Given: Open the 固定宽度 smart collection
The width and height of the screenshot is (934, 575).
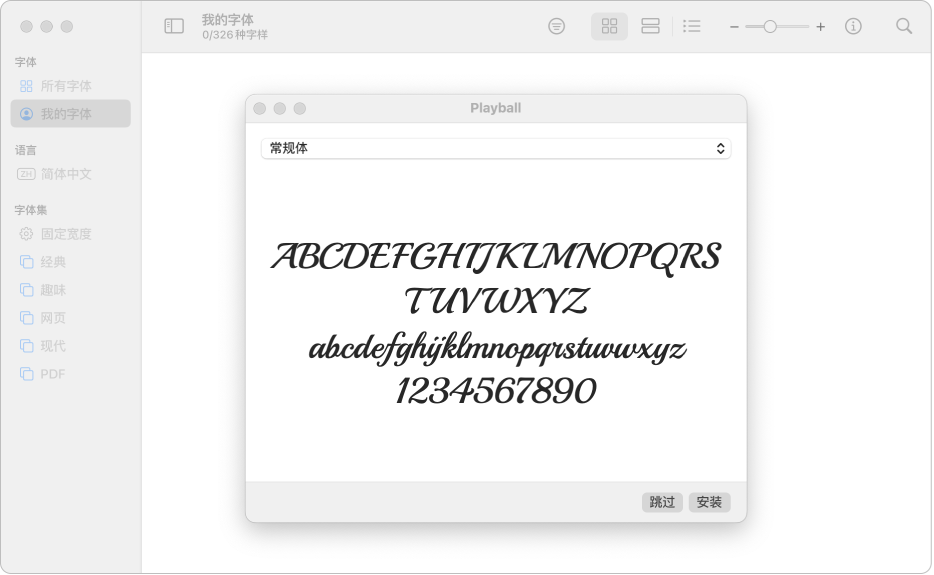Looking at the screenshot, I should point(70,234).
